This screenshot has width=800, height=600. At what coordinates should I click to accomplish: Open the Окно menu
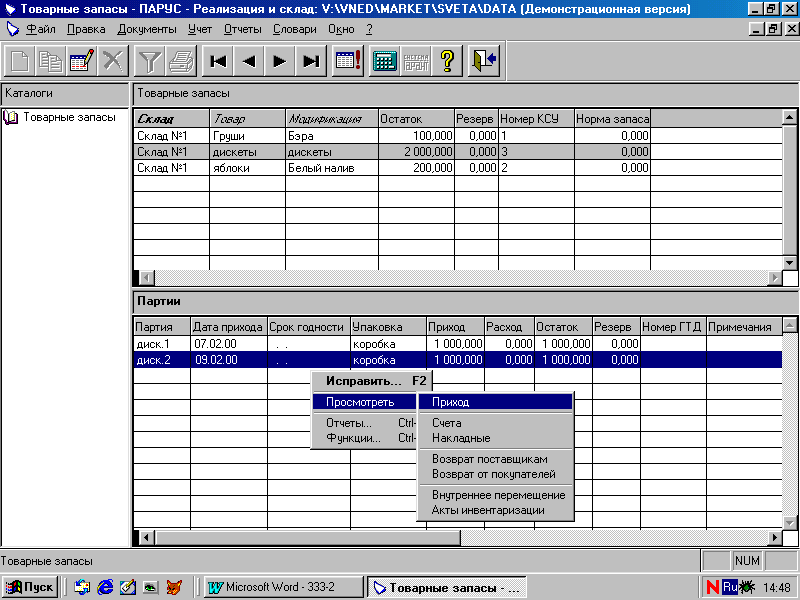pyautogui.click(x=341, y=29)
